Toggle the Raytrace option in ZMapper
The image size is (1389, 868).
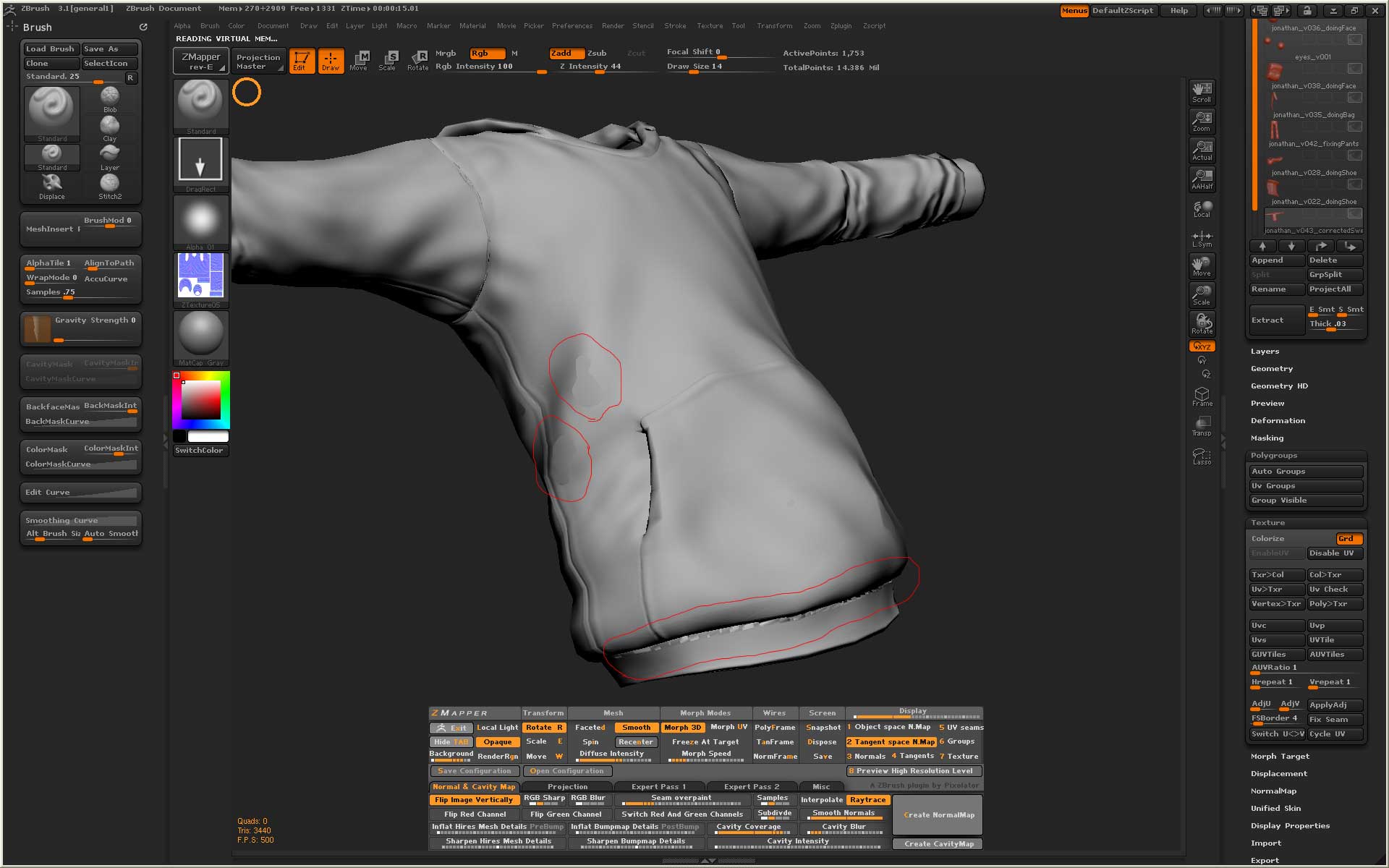(867, 800)
